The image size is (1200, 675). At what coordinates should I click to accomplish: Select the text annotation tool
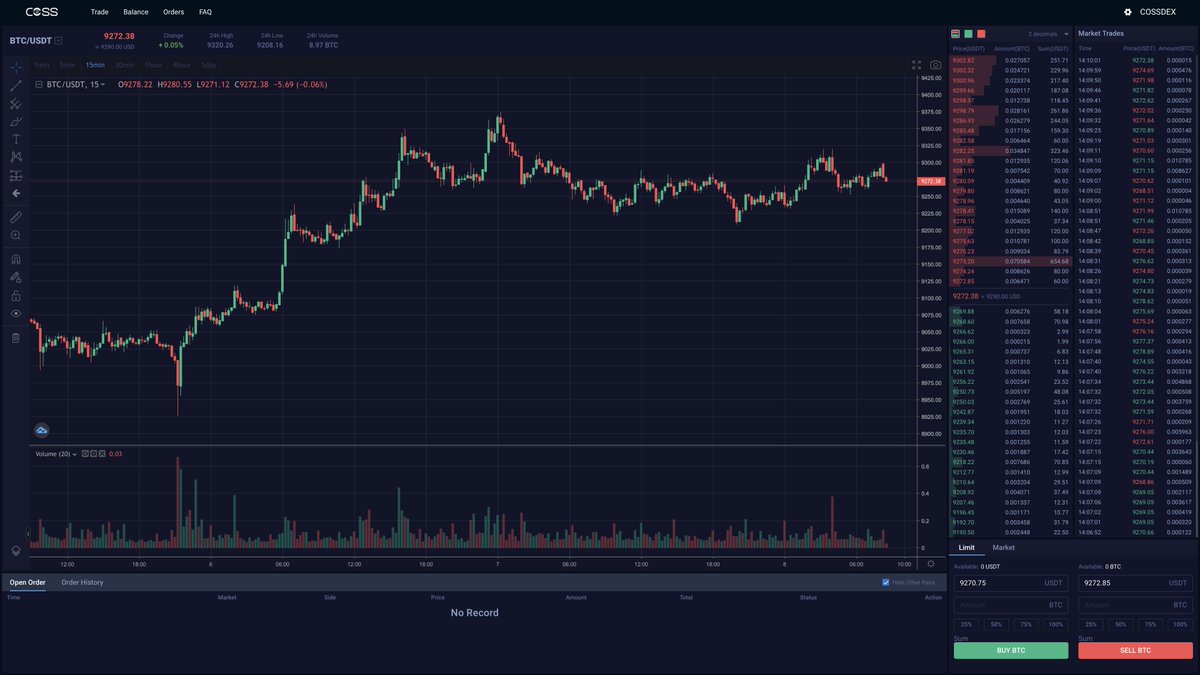pos(15,139)
